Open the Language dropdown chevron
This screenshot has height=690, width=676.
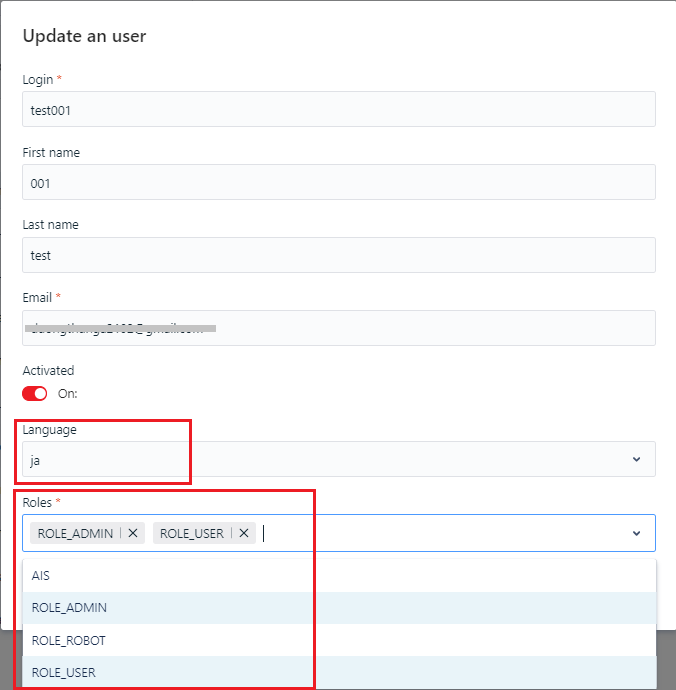pyautogui.click(x=636, y=459)
